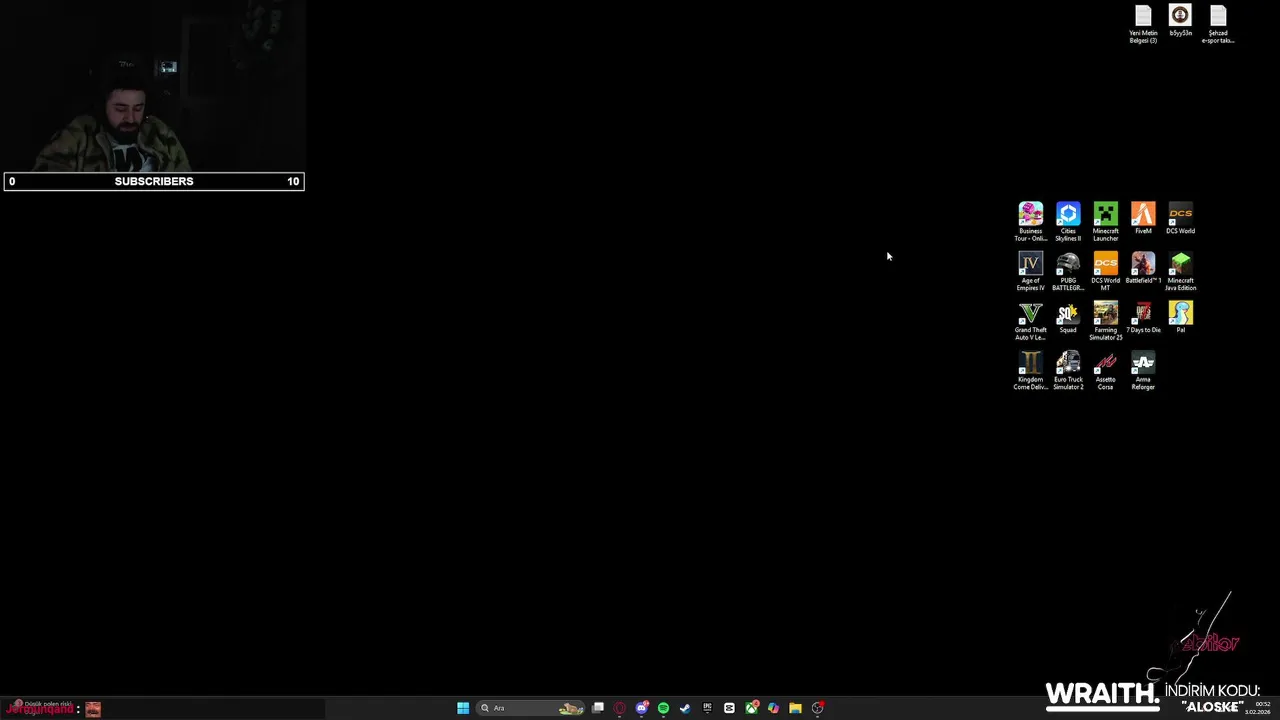Select the Minecraft Java Edition shortcut

(x=1180, y=271)
